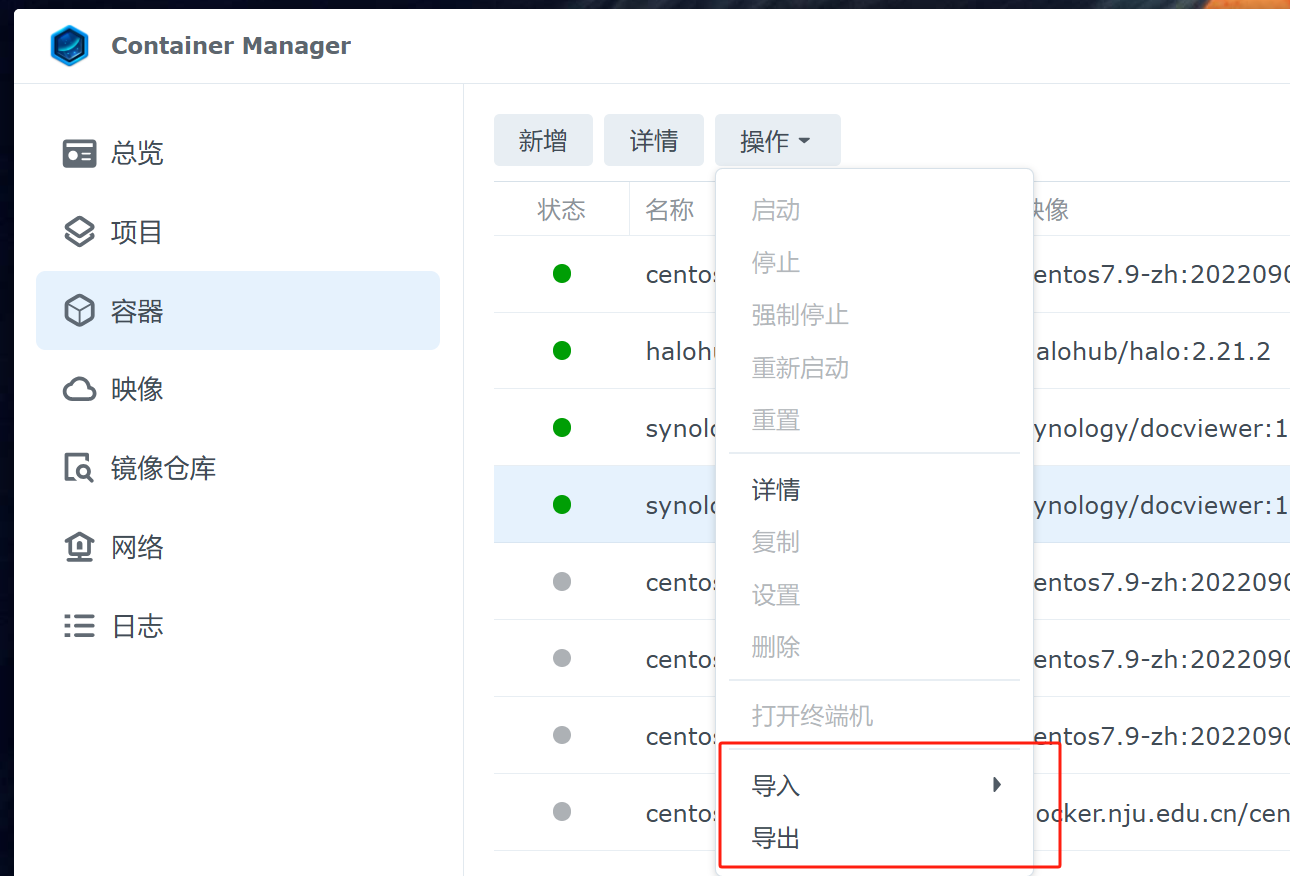The width and height of the screenshot is (1290, 876).
Task: Click the Container Manager app logo icon
Action: [x=69, y=46]
